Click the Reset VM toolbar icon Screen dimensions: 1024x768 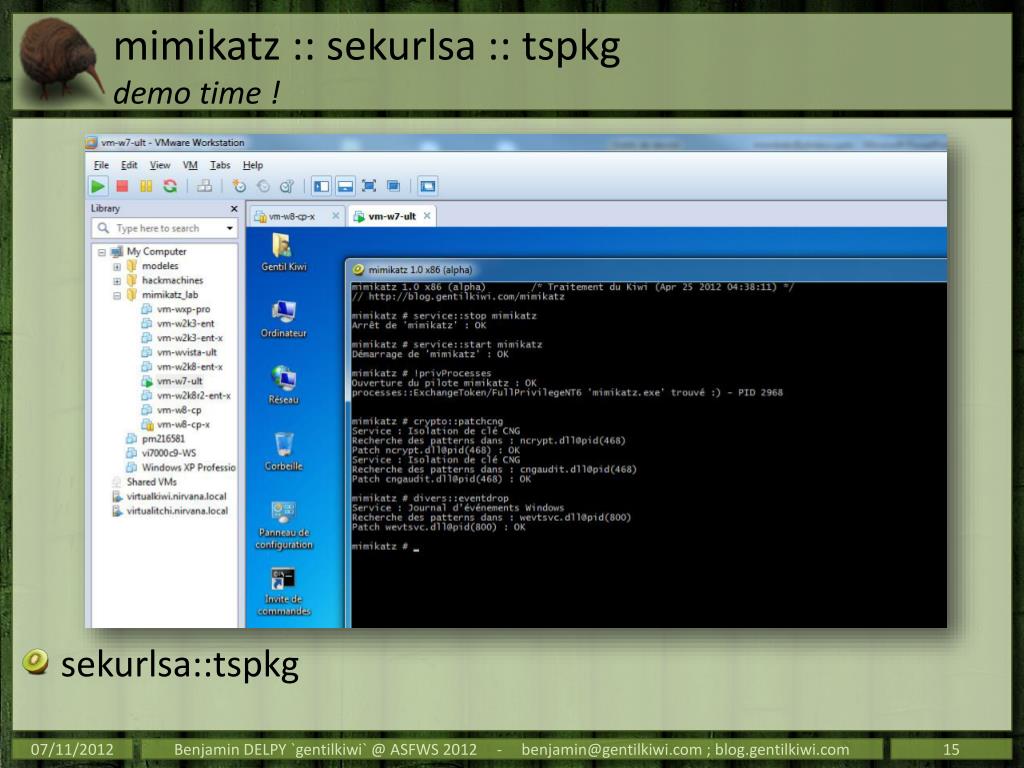coord(170,187)
